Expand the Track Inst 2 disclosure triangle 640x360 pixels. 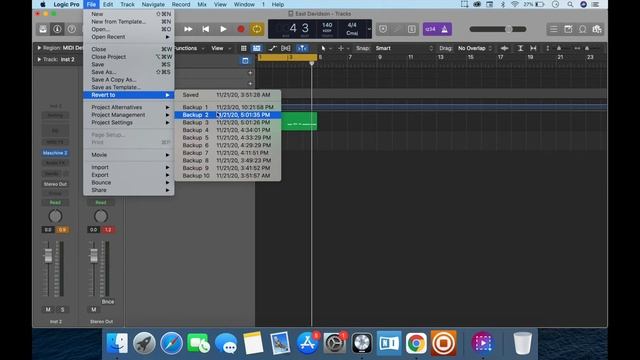pos(39,59)
